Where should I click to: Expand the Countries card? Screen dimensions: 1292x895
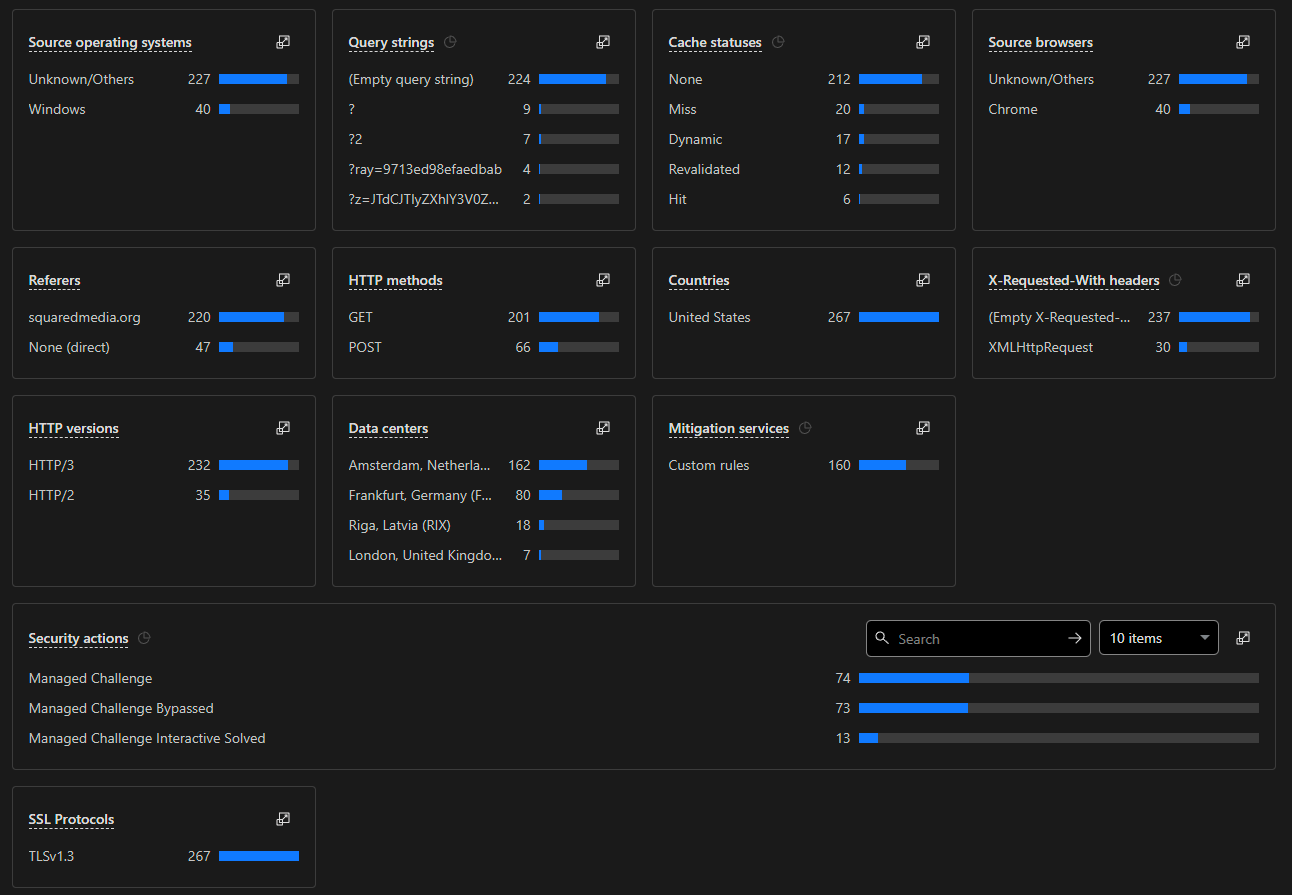923,280
